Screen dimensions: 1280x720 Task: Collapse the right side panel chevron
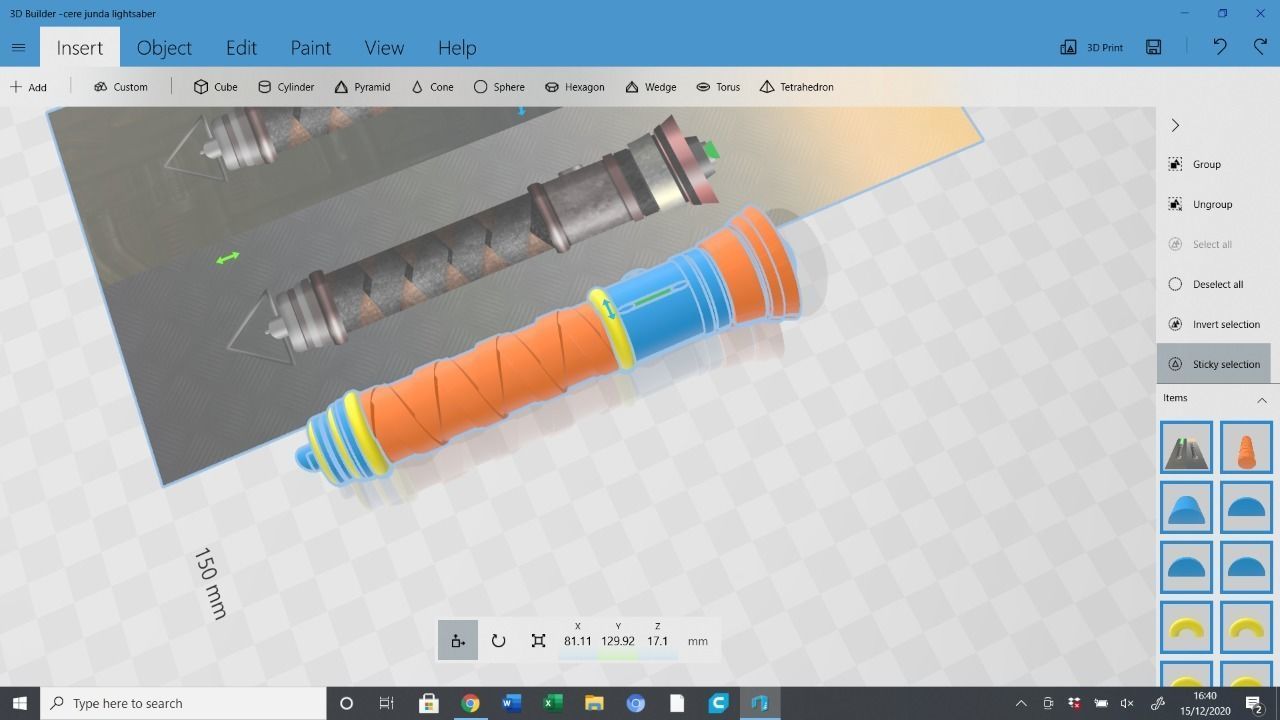[x=1175, y=125]
